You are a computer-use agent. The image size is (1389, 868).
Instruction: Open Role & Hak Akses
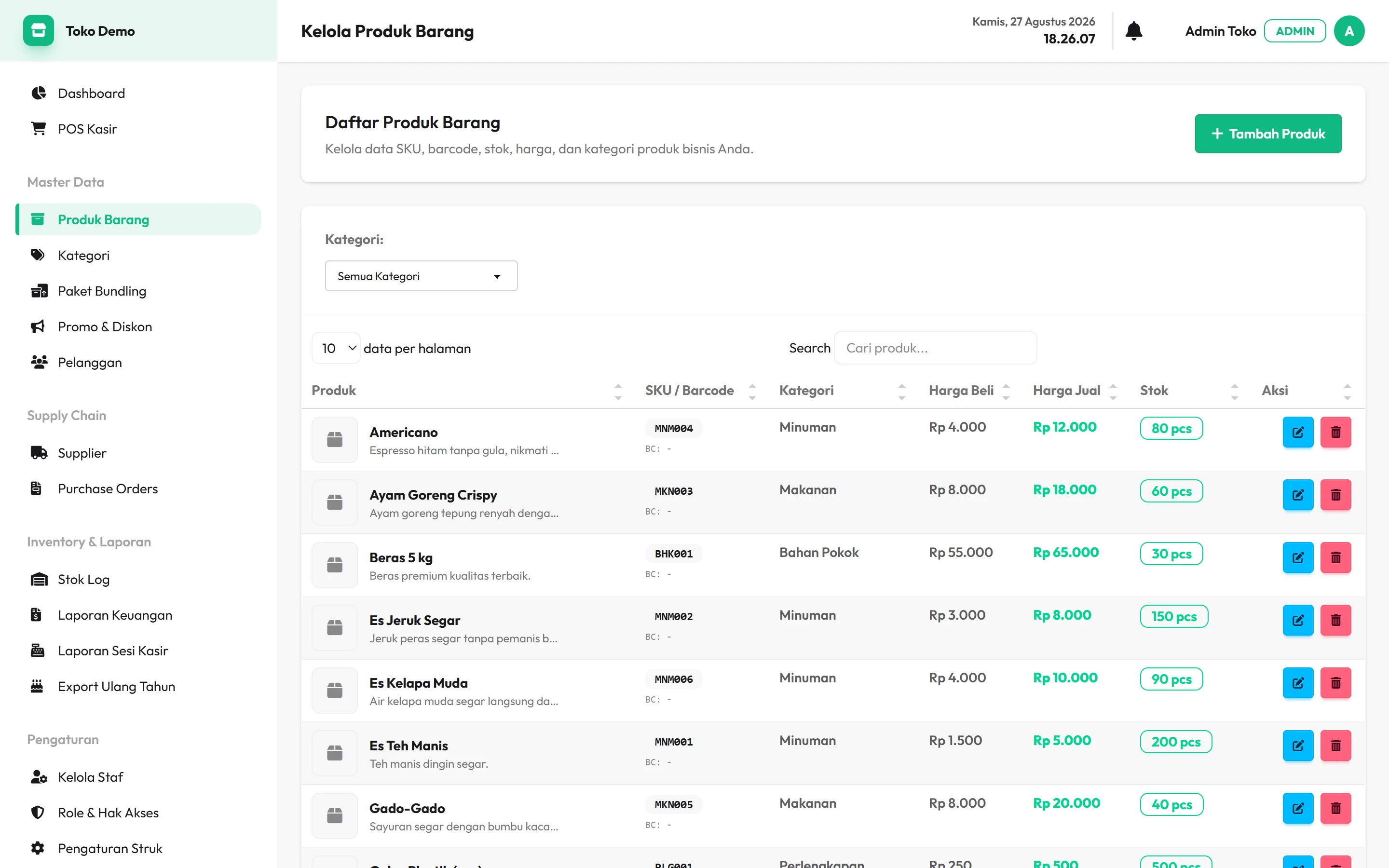138,813
